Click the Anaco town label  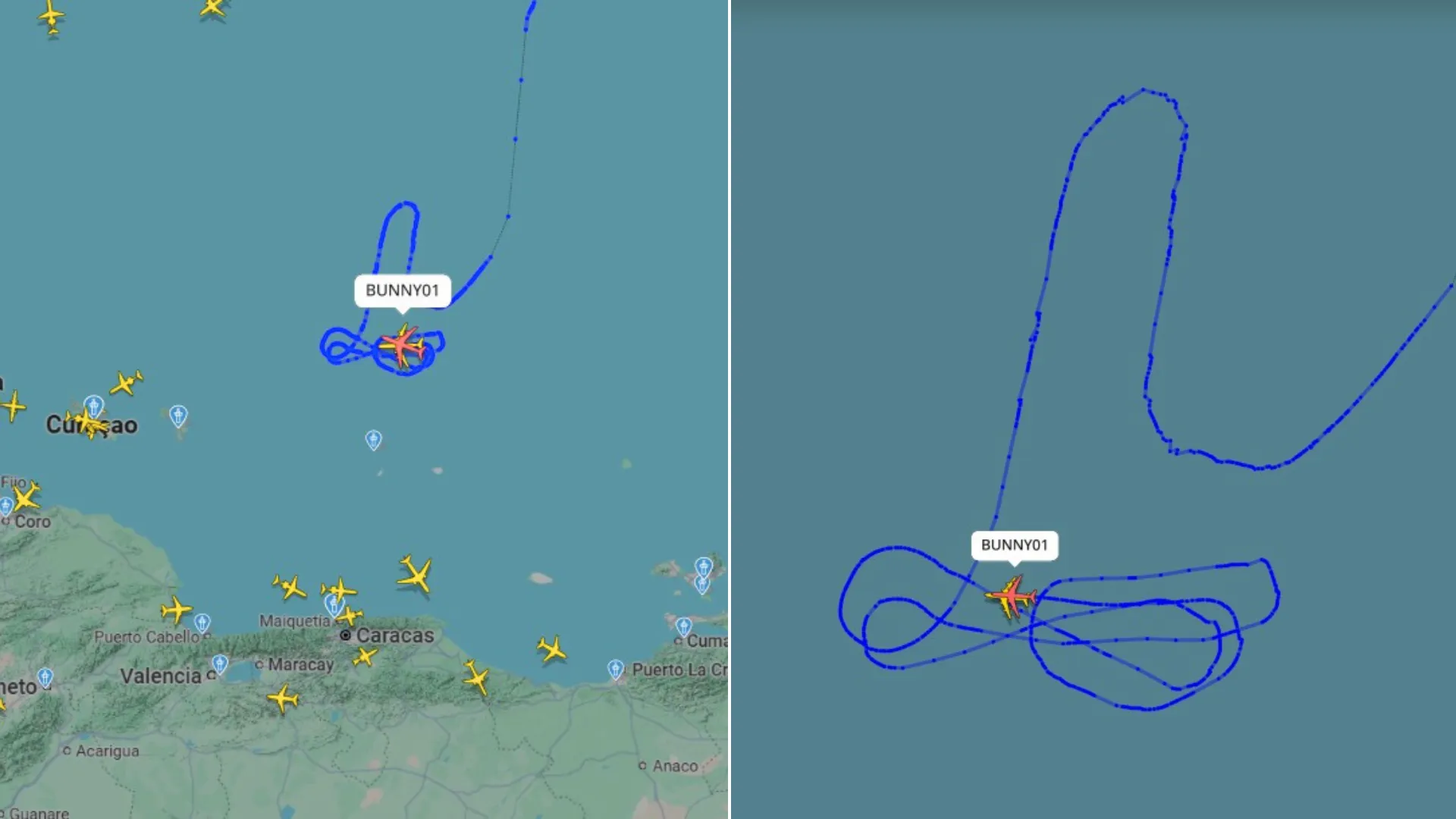(675, 766)
